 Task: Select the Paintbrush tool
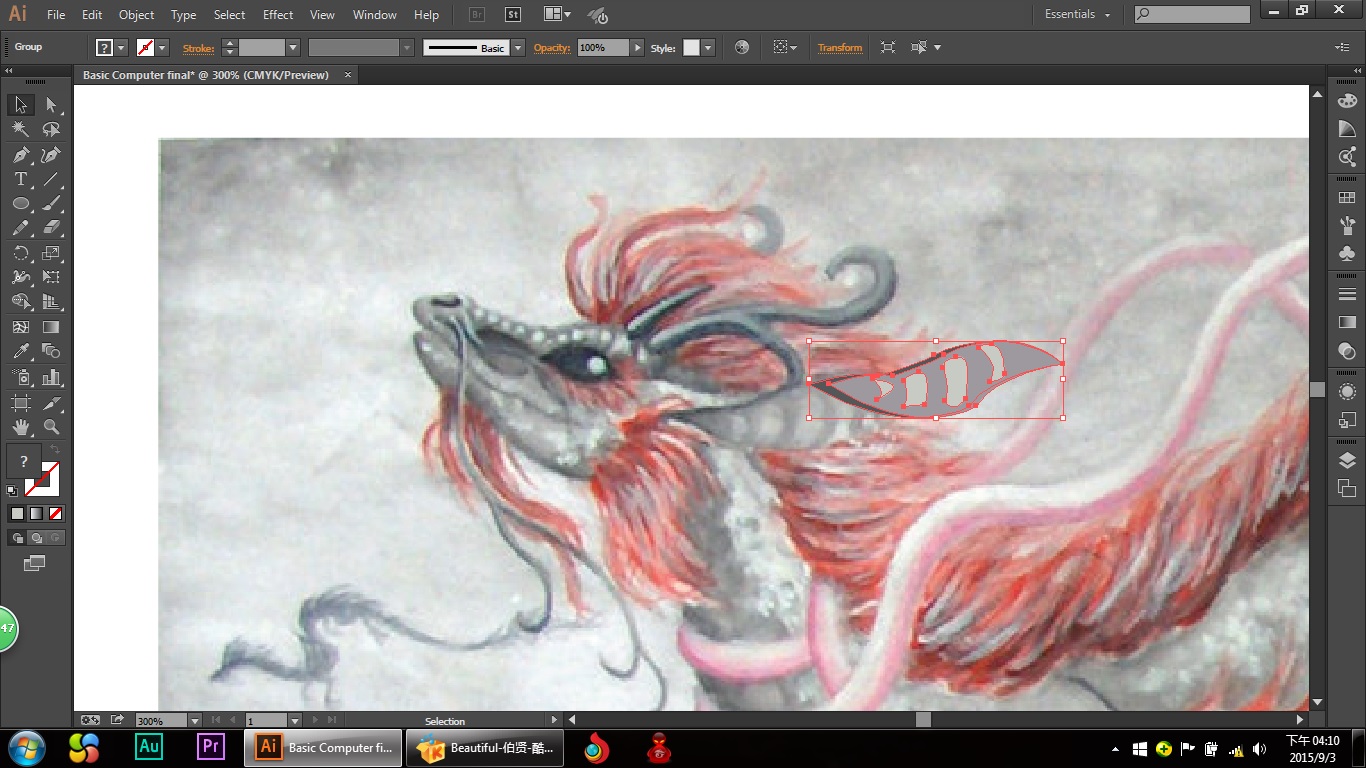pos(52,204)
